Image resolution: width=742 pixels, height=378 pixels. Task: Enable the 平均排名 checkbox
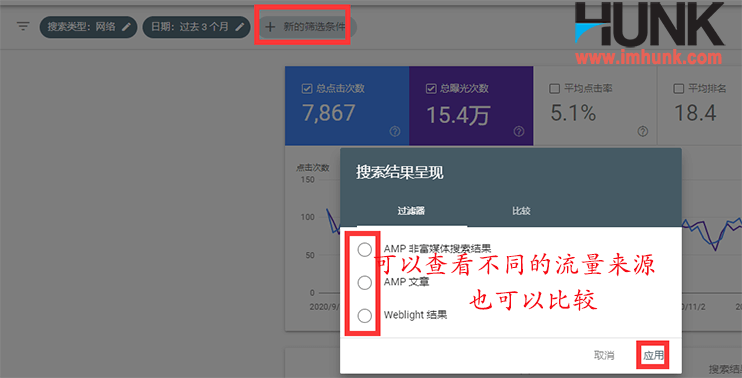(679, 88)
